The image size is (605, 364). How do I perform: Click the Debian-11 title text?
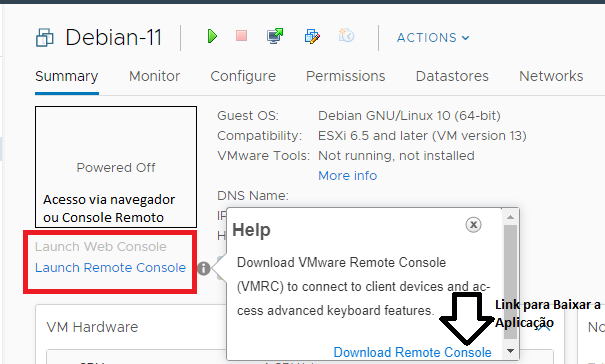[x=114, y=38]
